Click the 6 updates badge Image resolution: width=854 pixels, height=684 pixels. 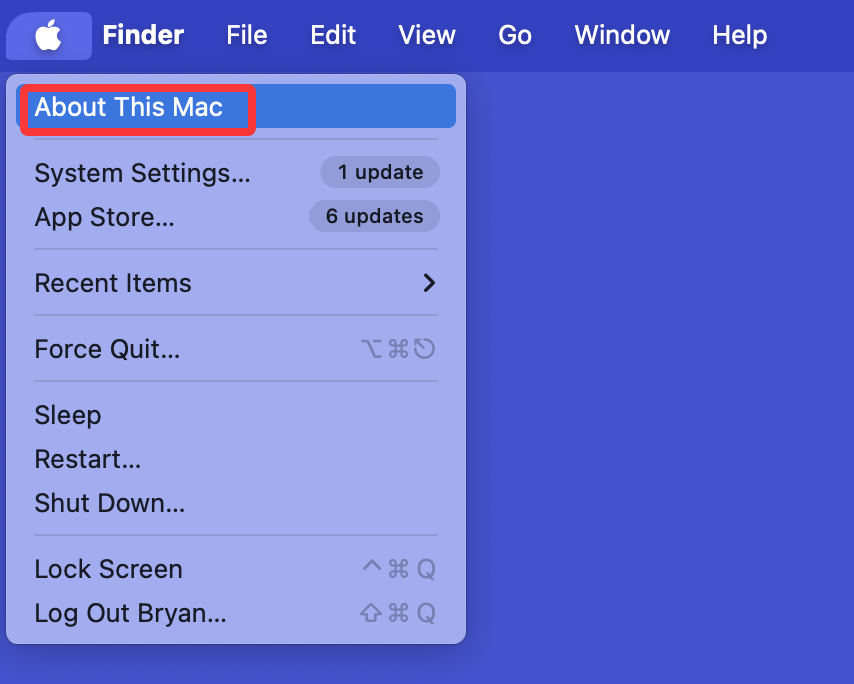tap(374, 216)
